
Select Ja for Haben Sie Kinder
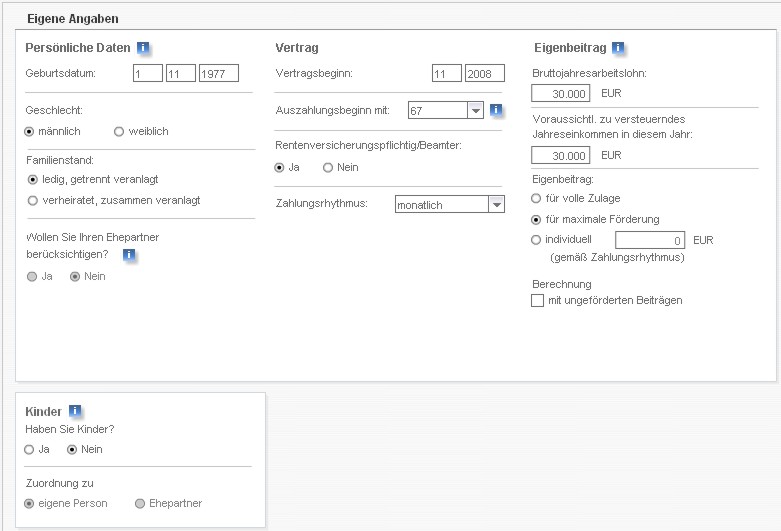tap(29, 449)
